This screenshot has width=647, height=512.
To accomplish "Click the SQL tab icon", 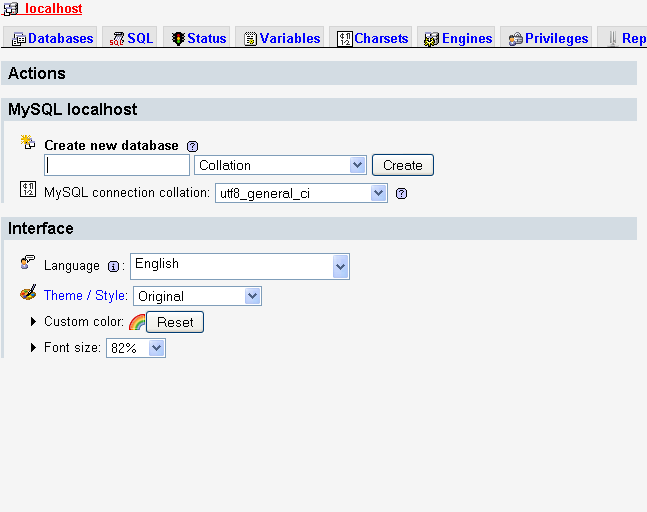I will (x=117, y=39).
